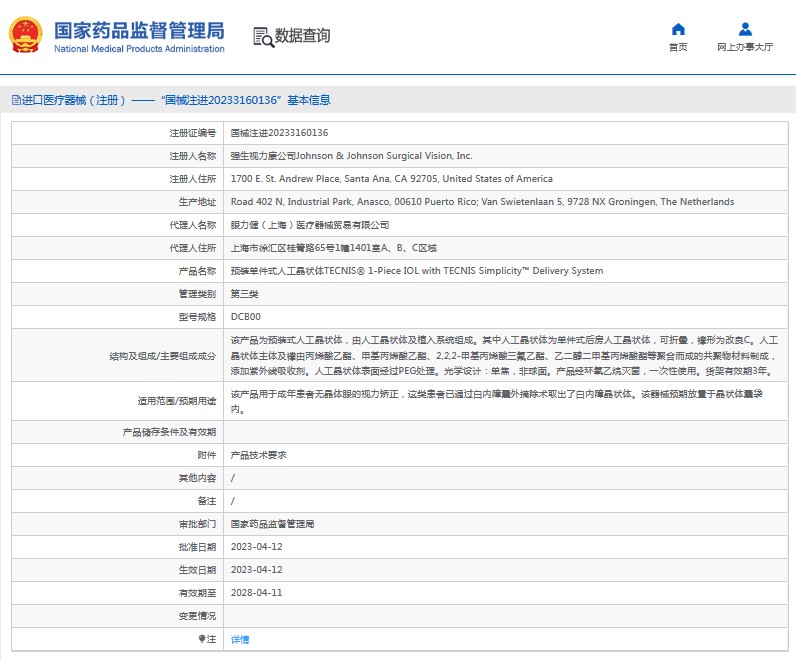Select 产品技术要求 attachment text

[258, 455]
